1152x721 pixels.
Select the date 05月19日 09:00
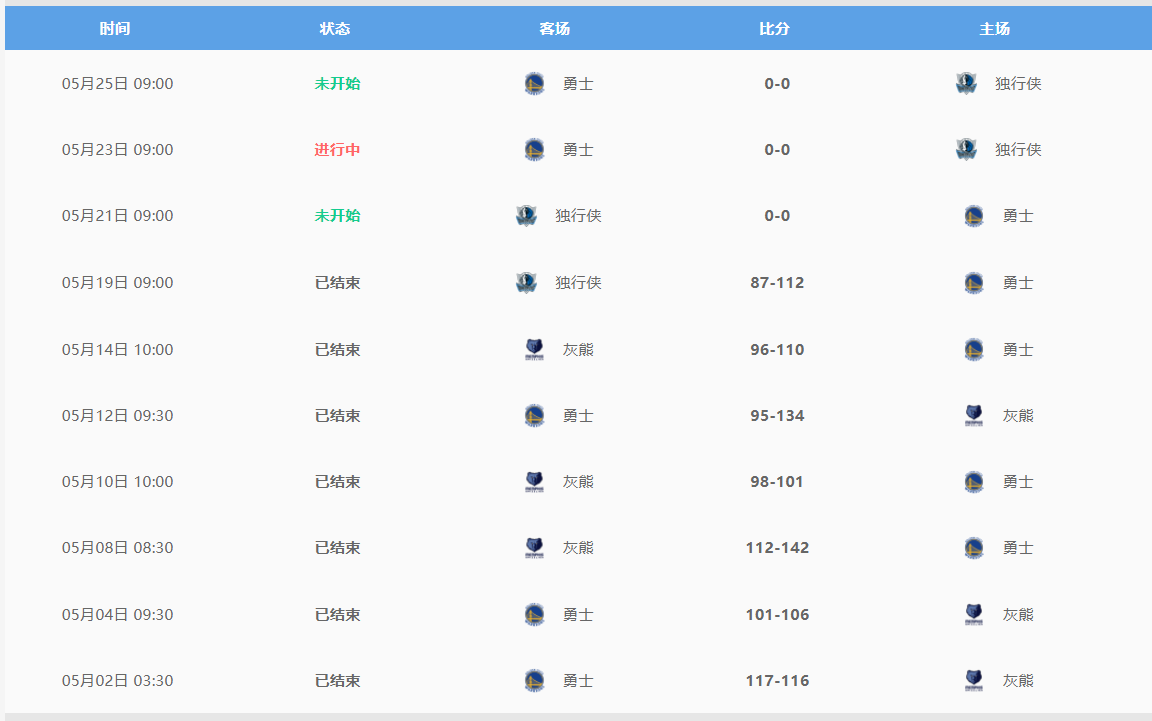point(118,283)
